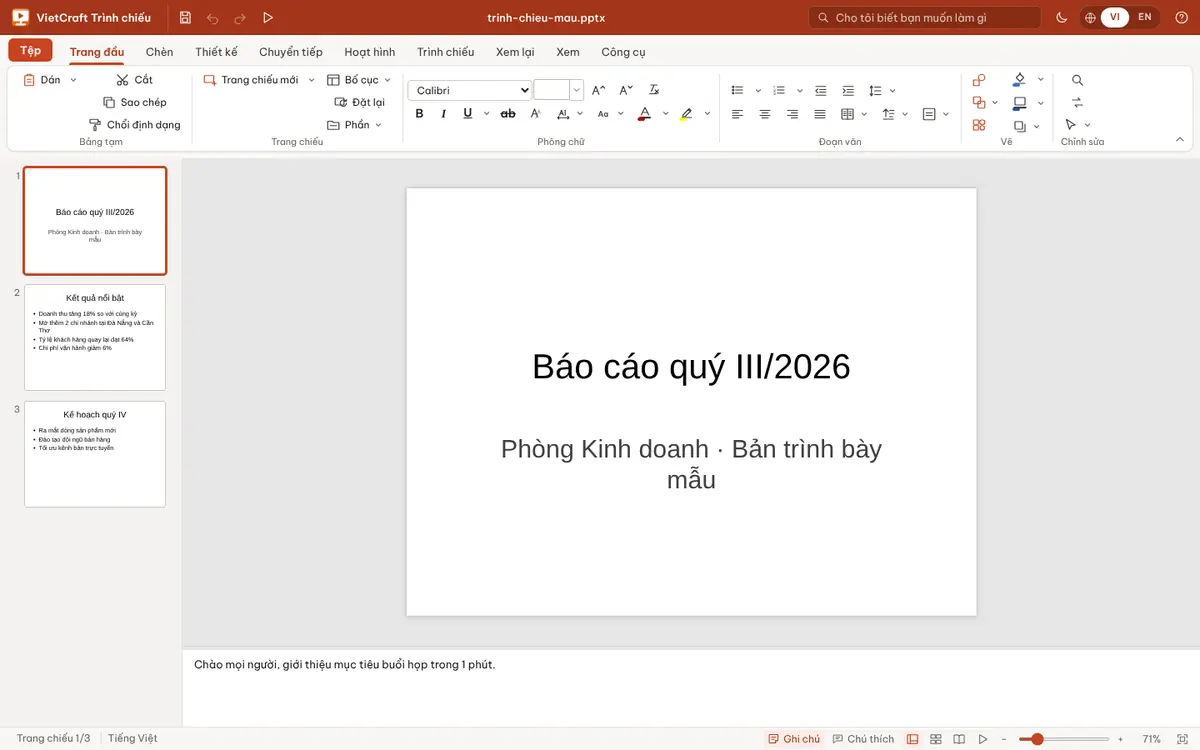Viewport: 1200px width, 750px height.
Task: Open the Phần section dropdown
Action: pyautogui.click(x=355, y=125)
